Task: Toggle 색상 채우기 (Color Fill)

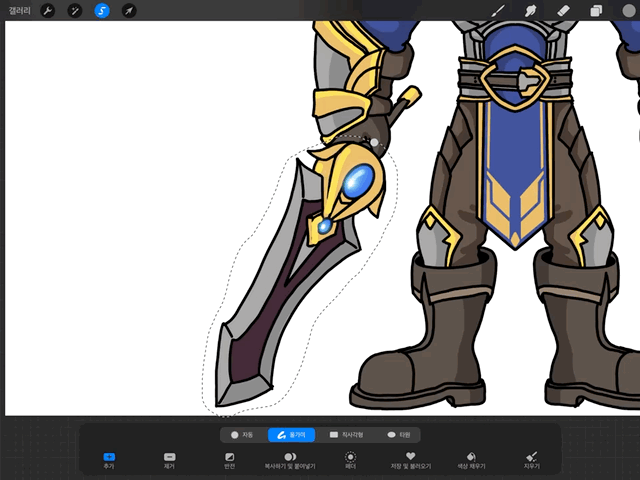Action: [x=471, y=460]
